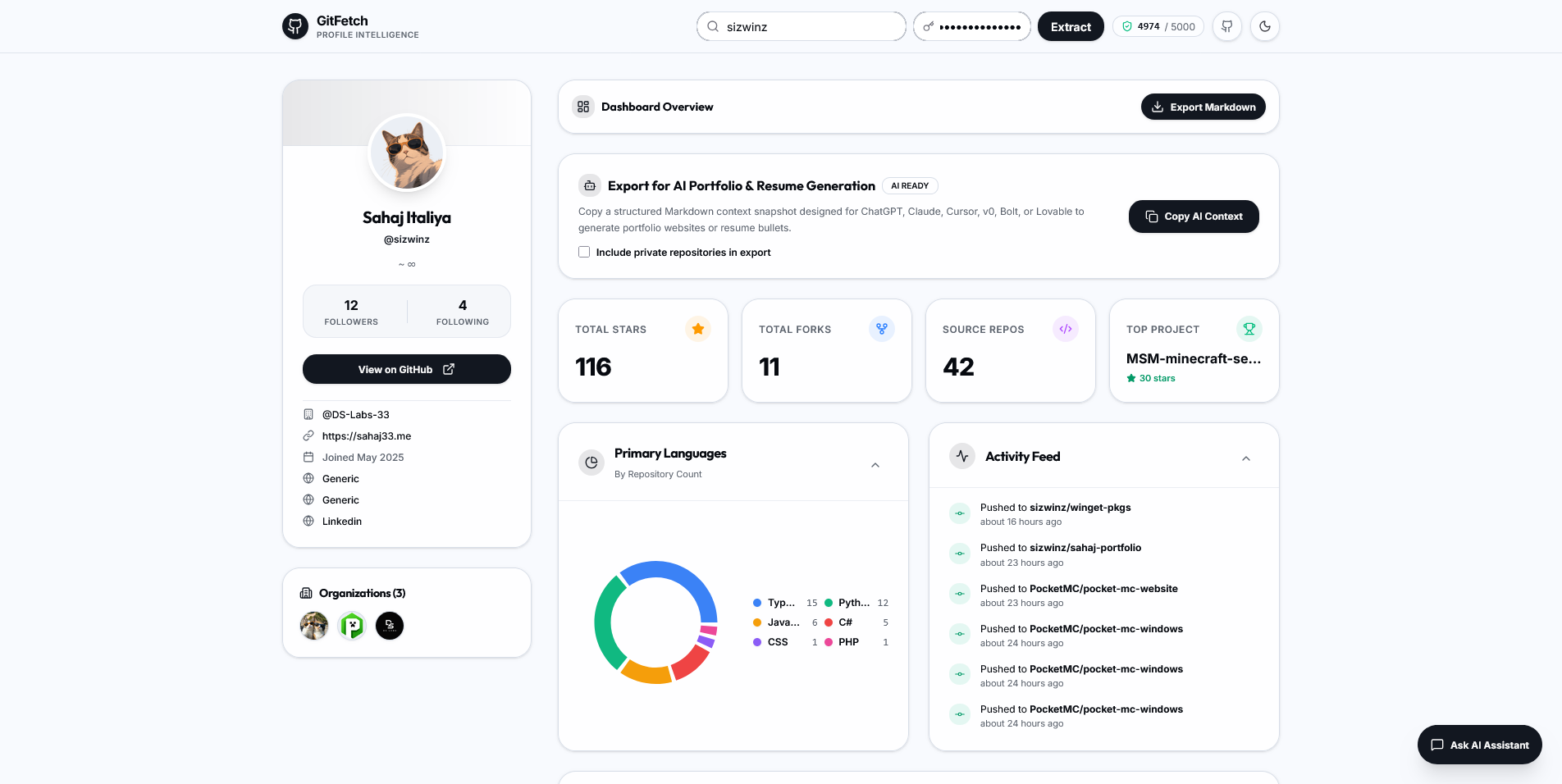Toggle dark mode with the moon icon
This screenshot has width=1562, height=784.
click(1265, 26)
